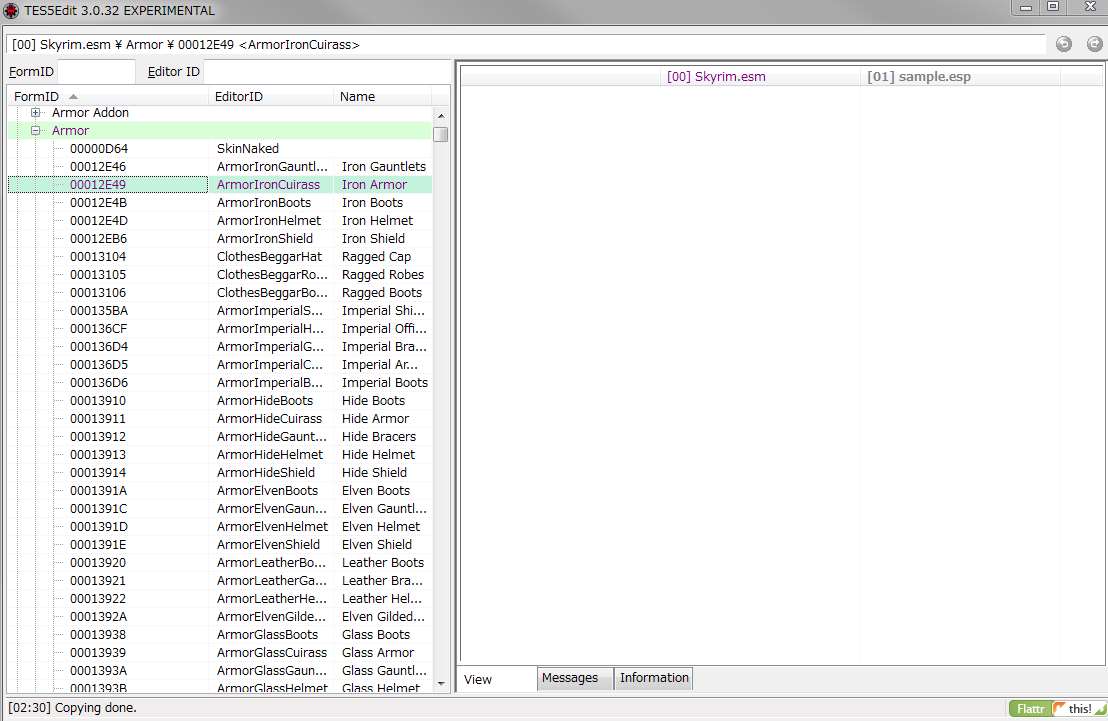Select record 00013922 Leather Hel...
This screenshot has height=721, width=1108.
click(x=220, y=599)
